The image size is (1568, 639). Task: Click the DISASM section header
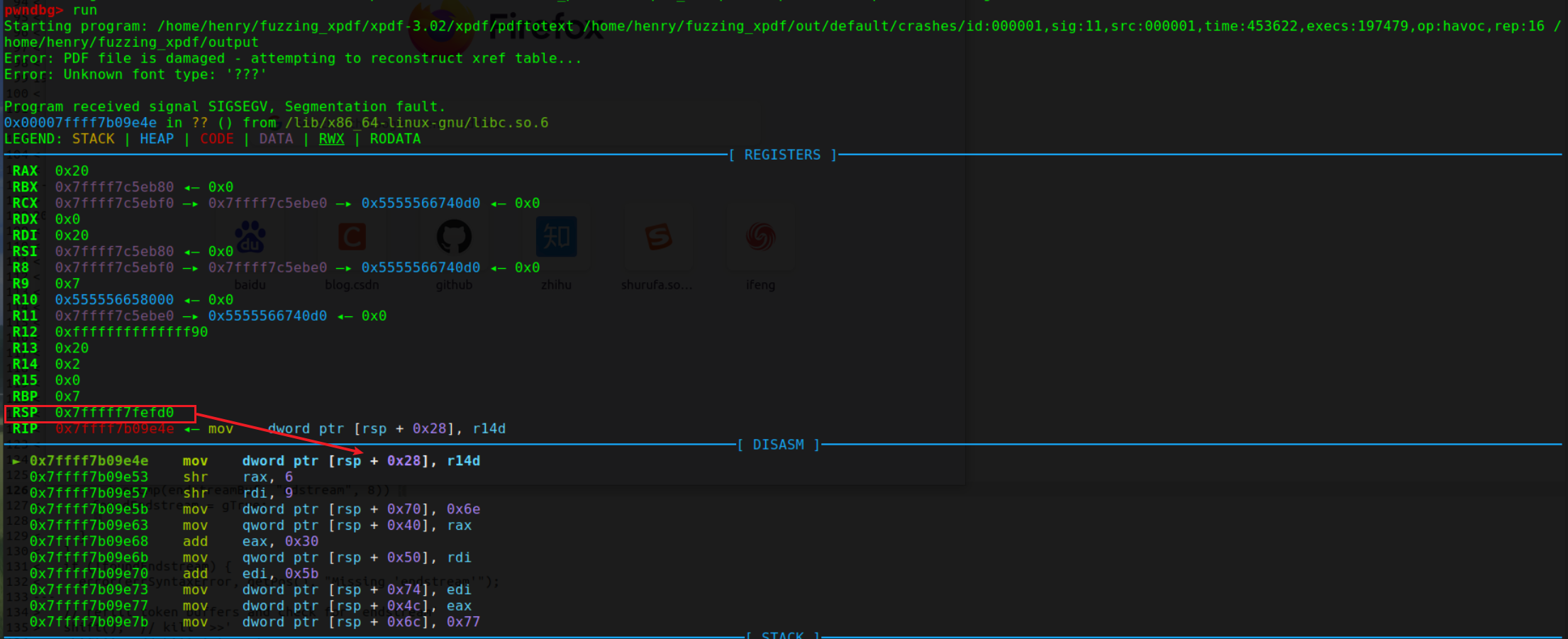778,445
